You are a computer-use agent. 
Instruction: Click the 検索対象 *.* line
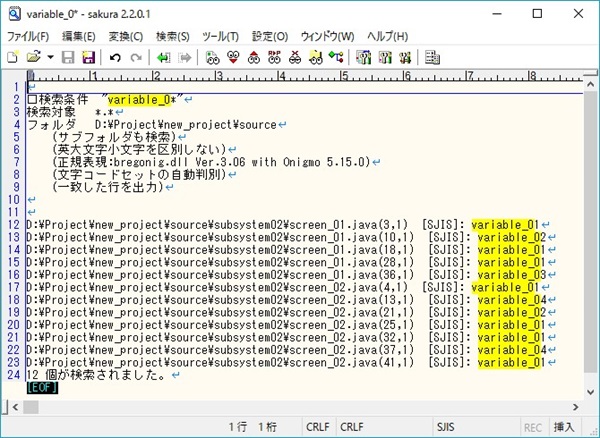(75, 112)
